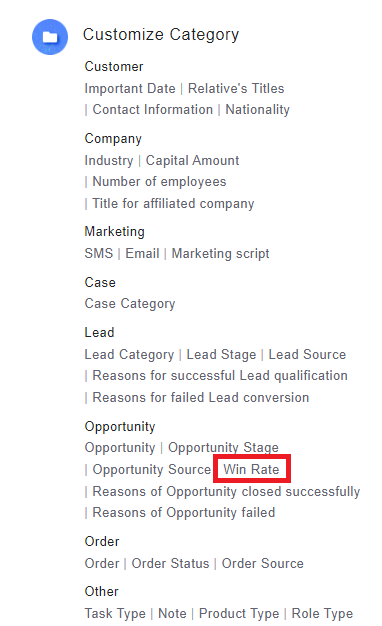
Task: Select the SMS marketing link
Action: pos(99,254)
